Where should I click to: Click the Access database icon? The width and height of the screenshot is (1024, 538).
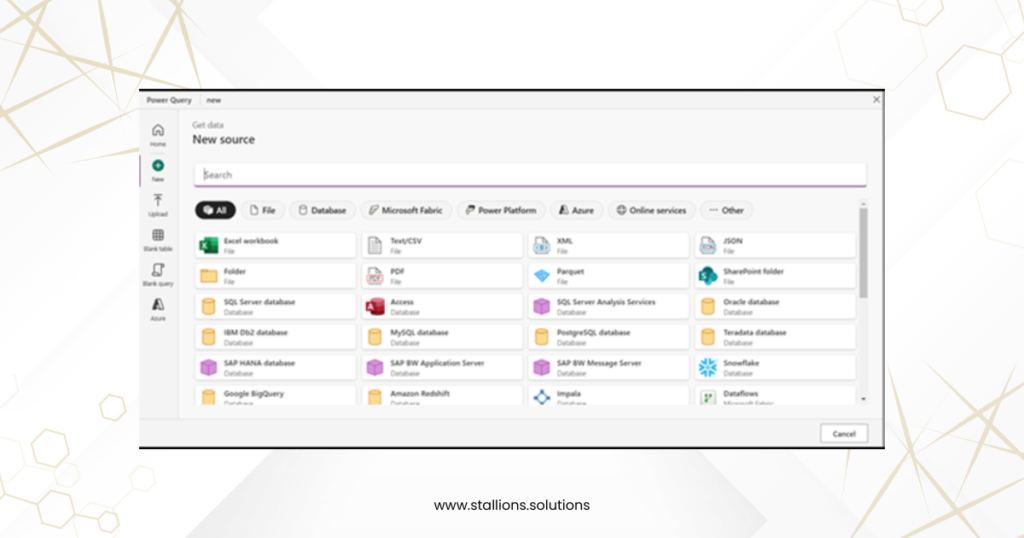[375, 306]
